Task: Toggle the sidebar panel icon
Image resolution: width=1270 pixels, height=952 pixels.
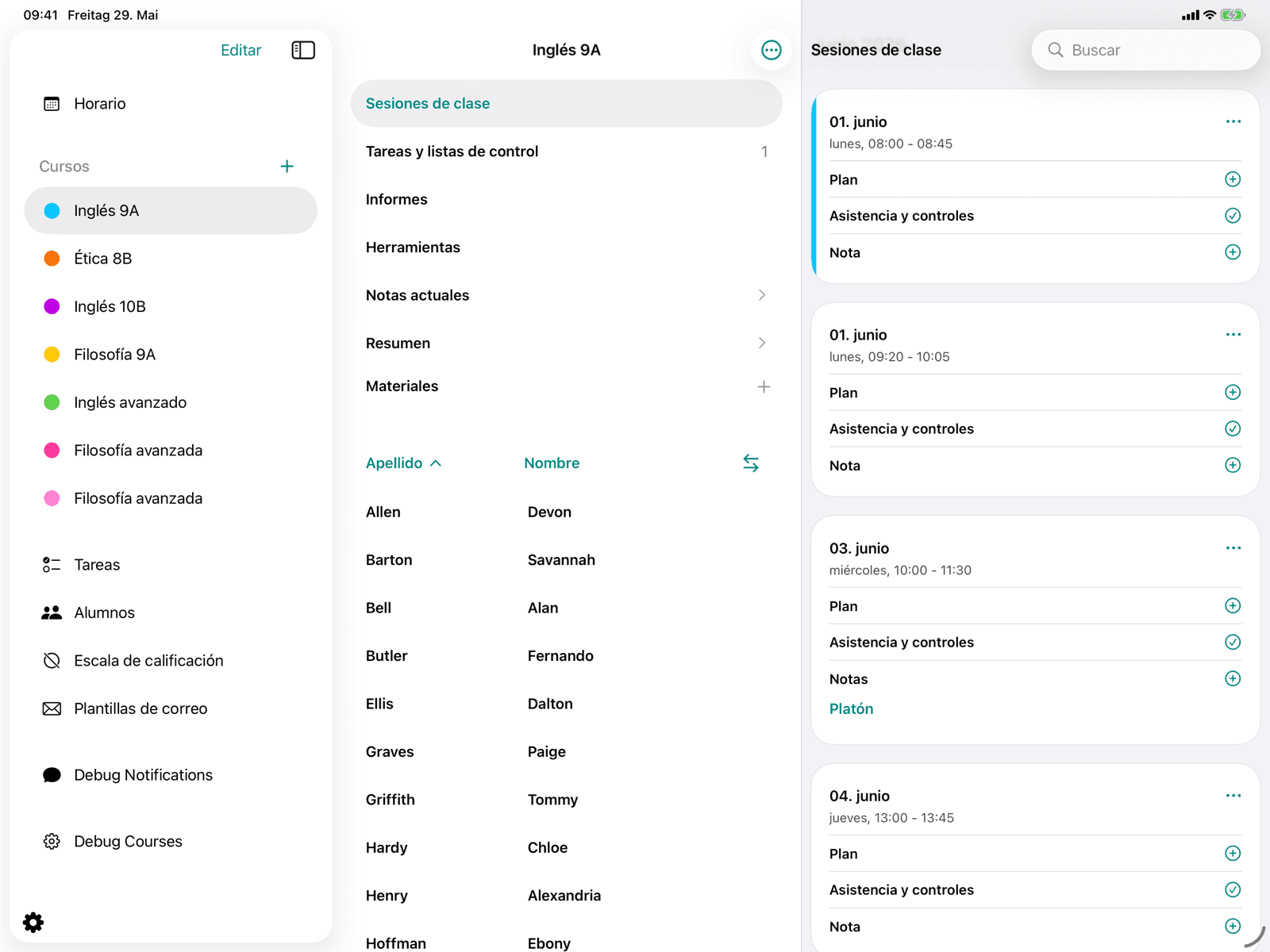Action: click(x=303, y=50)
